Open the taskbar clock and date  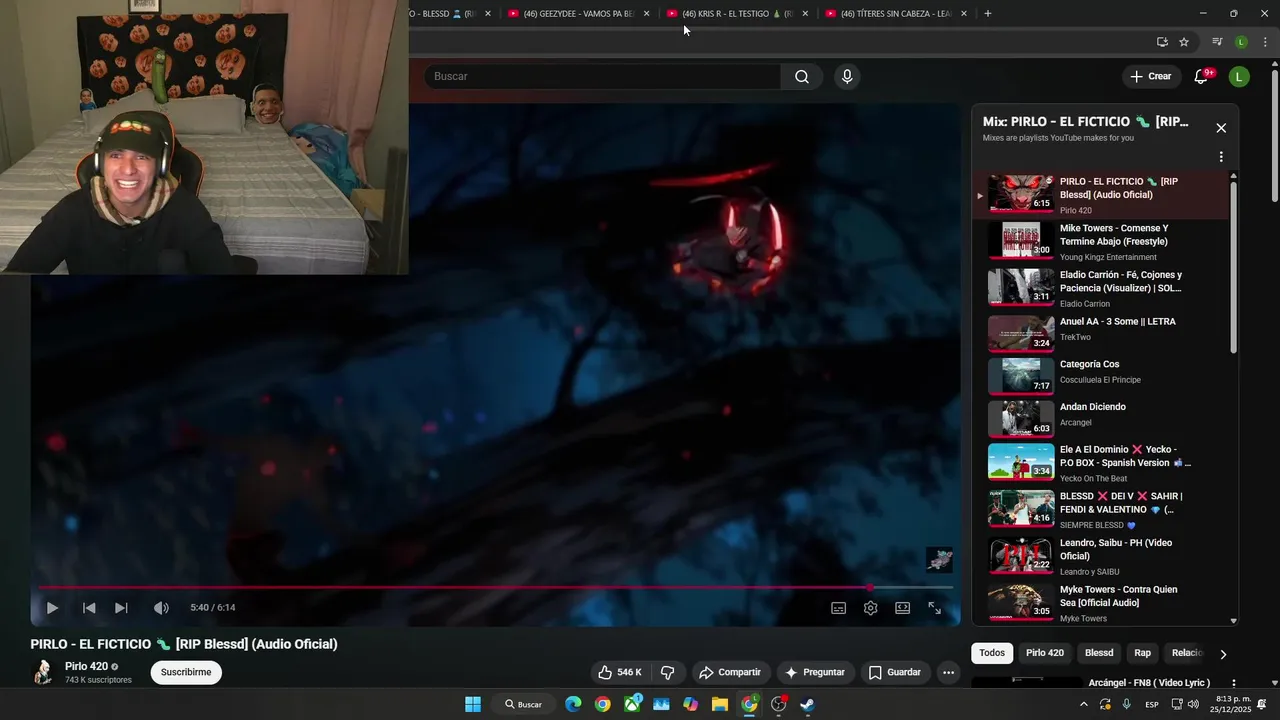coord(1232,703)
